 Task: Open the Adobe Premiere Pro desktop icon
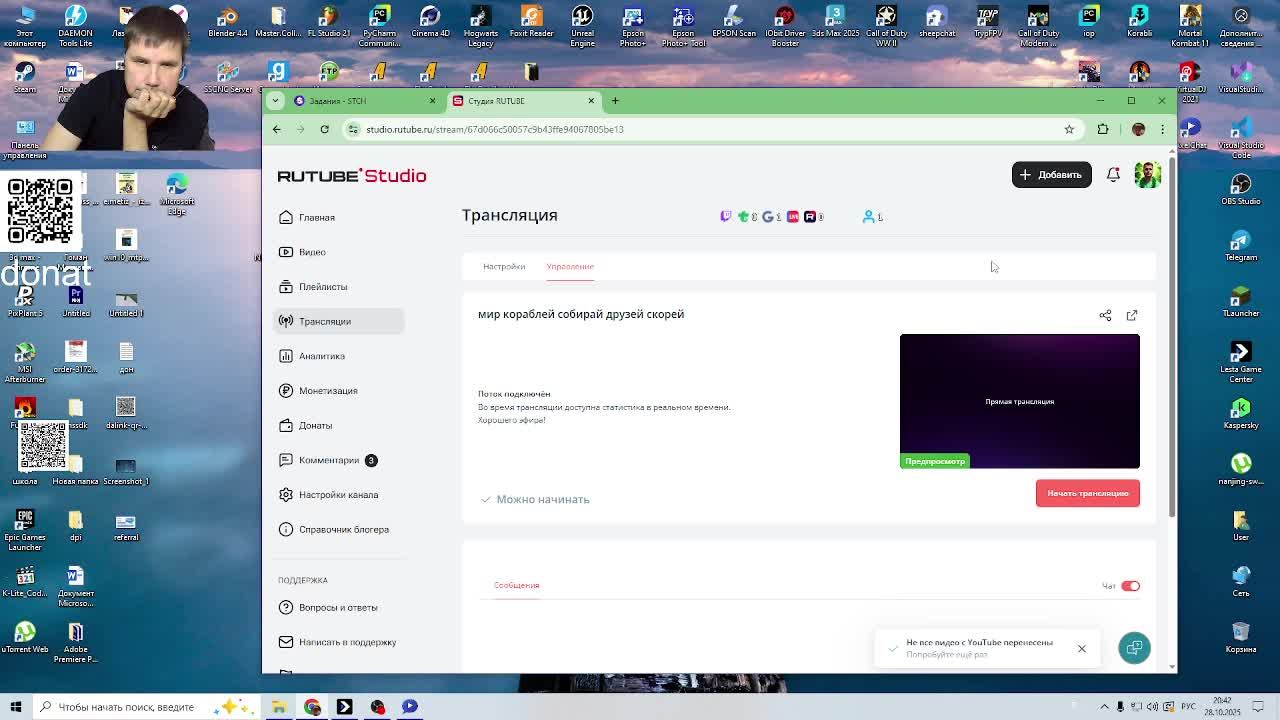(76, 643)
